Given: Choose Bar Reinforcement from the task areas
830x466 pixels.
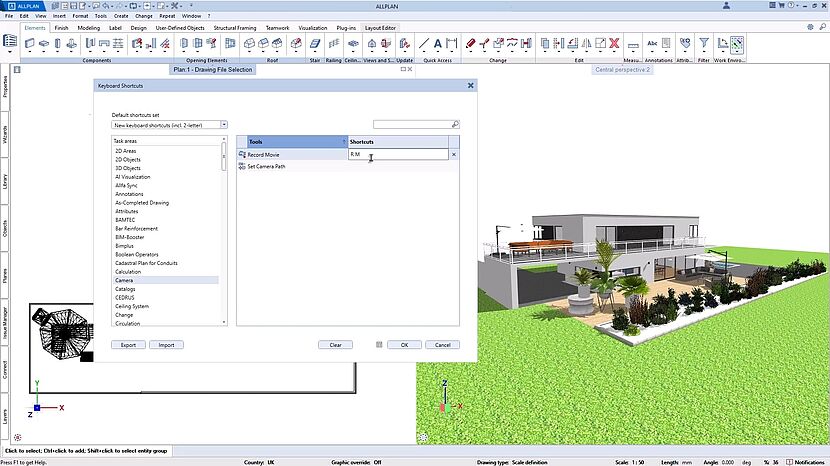Looking at the screenshot, I should tap(134, 229).
